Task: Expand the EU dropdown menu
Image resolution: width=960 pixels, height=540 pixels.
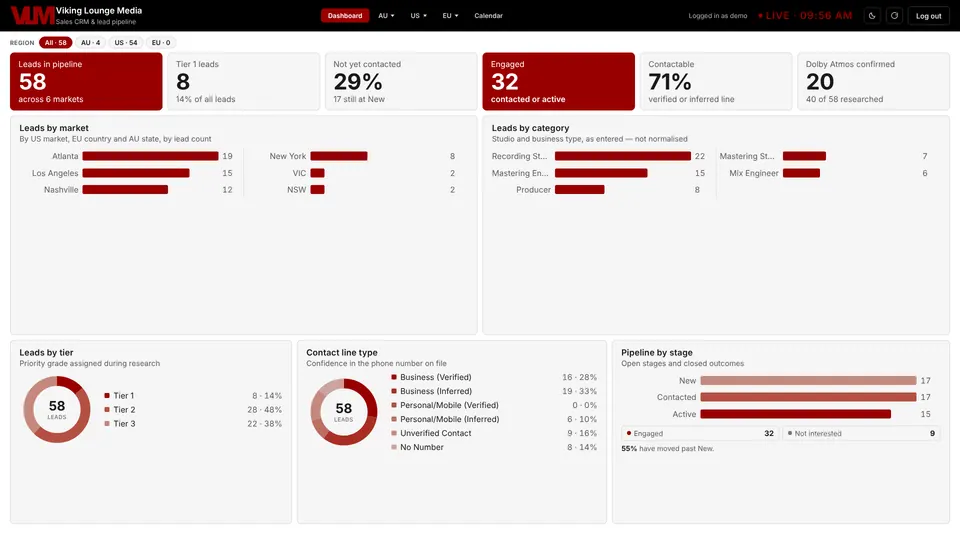Action: click(x=451, y=16)
